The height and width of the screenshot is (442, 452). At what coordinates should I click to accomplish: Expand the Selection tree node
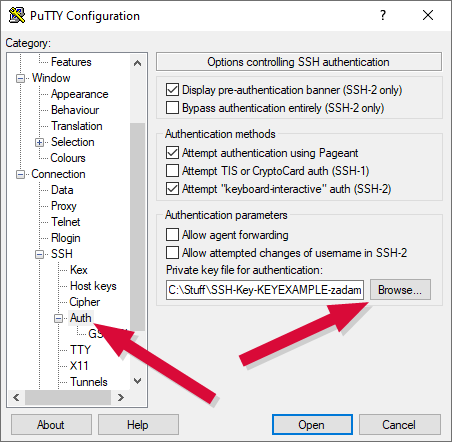(39, 143)
